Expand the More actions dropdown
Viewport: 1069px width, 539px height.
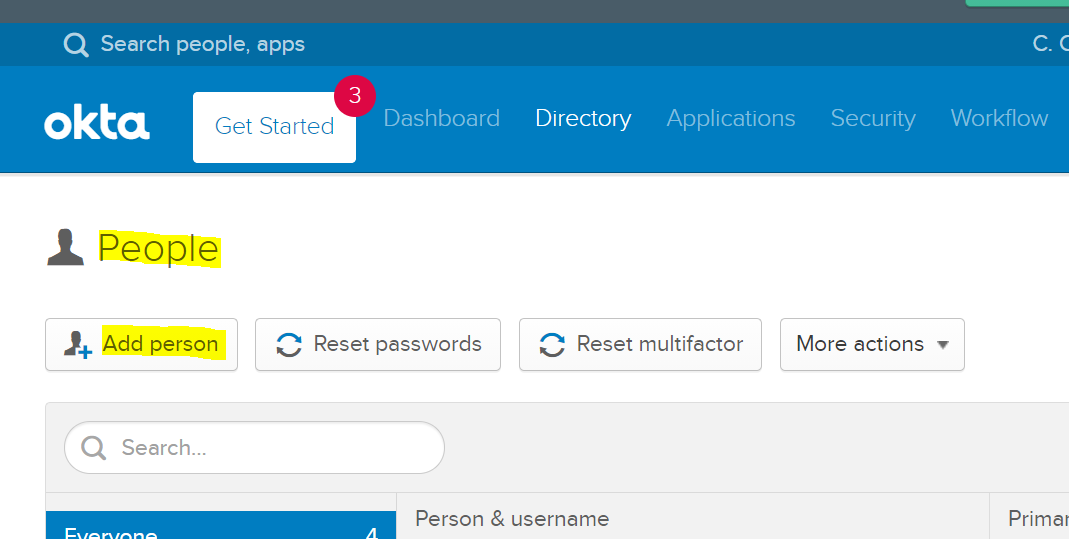click(872, 345)
